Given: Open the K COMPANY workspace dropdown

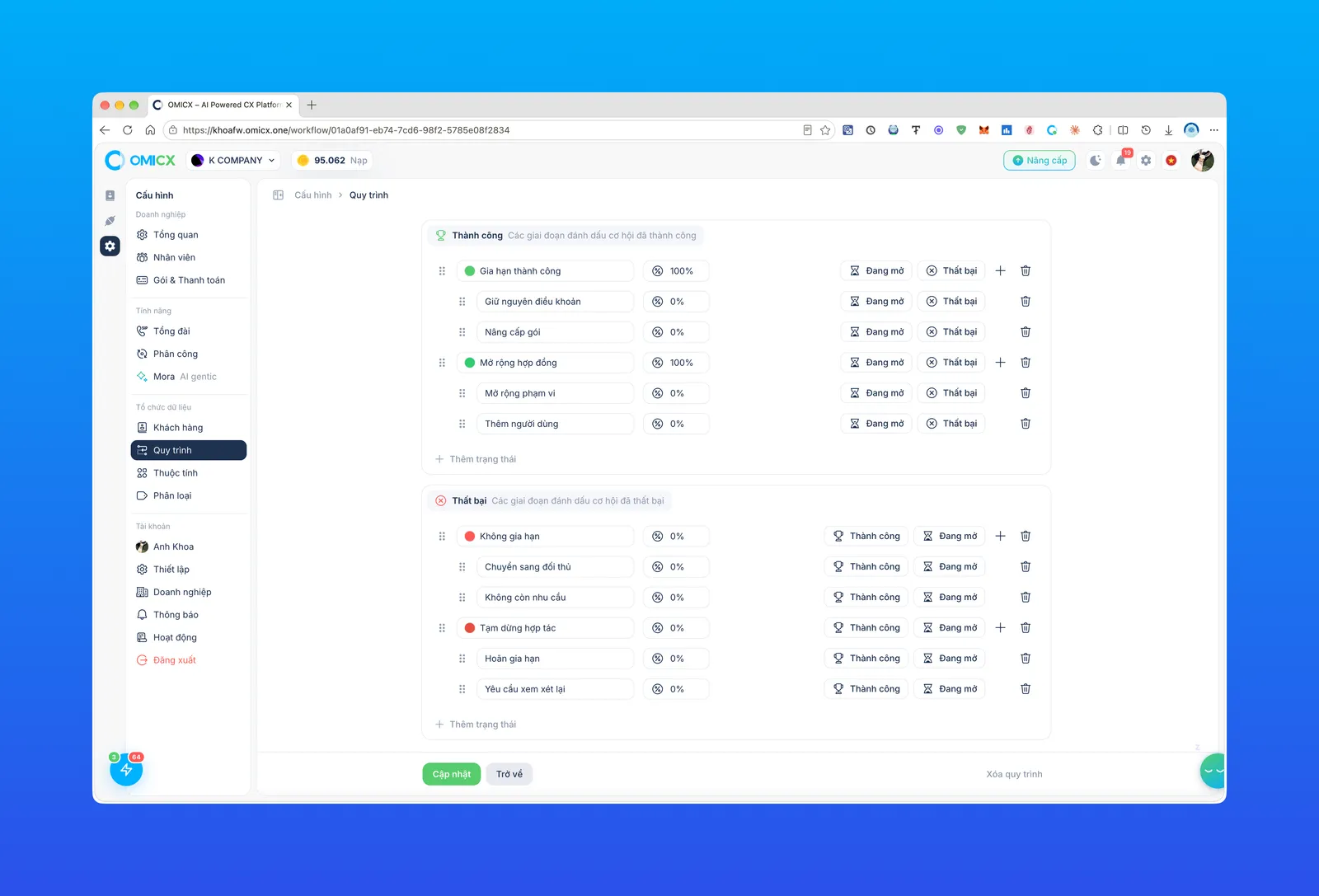Looking at the screenshot, I should 233,161.
